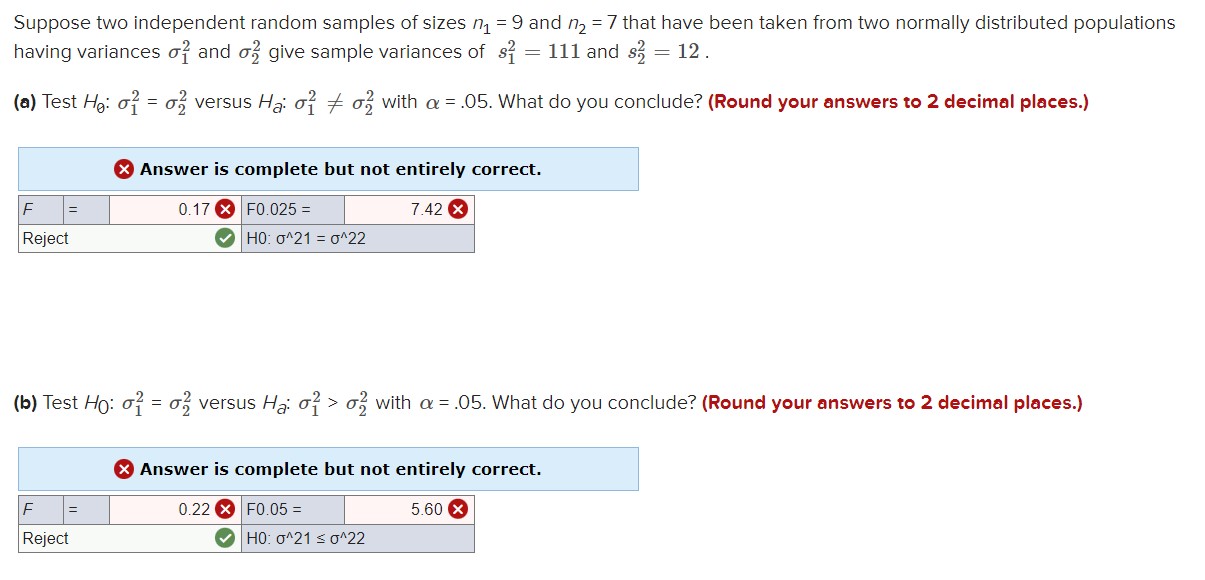The height and width of the screenshot is (580, 1205).
Task: Click the feedback banner above part (b) answers
Action: 328,468
